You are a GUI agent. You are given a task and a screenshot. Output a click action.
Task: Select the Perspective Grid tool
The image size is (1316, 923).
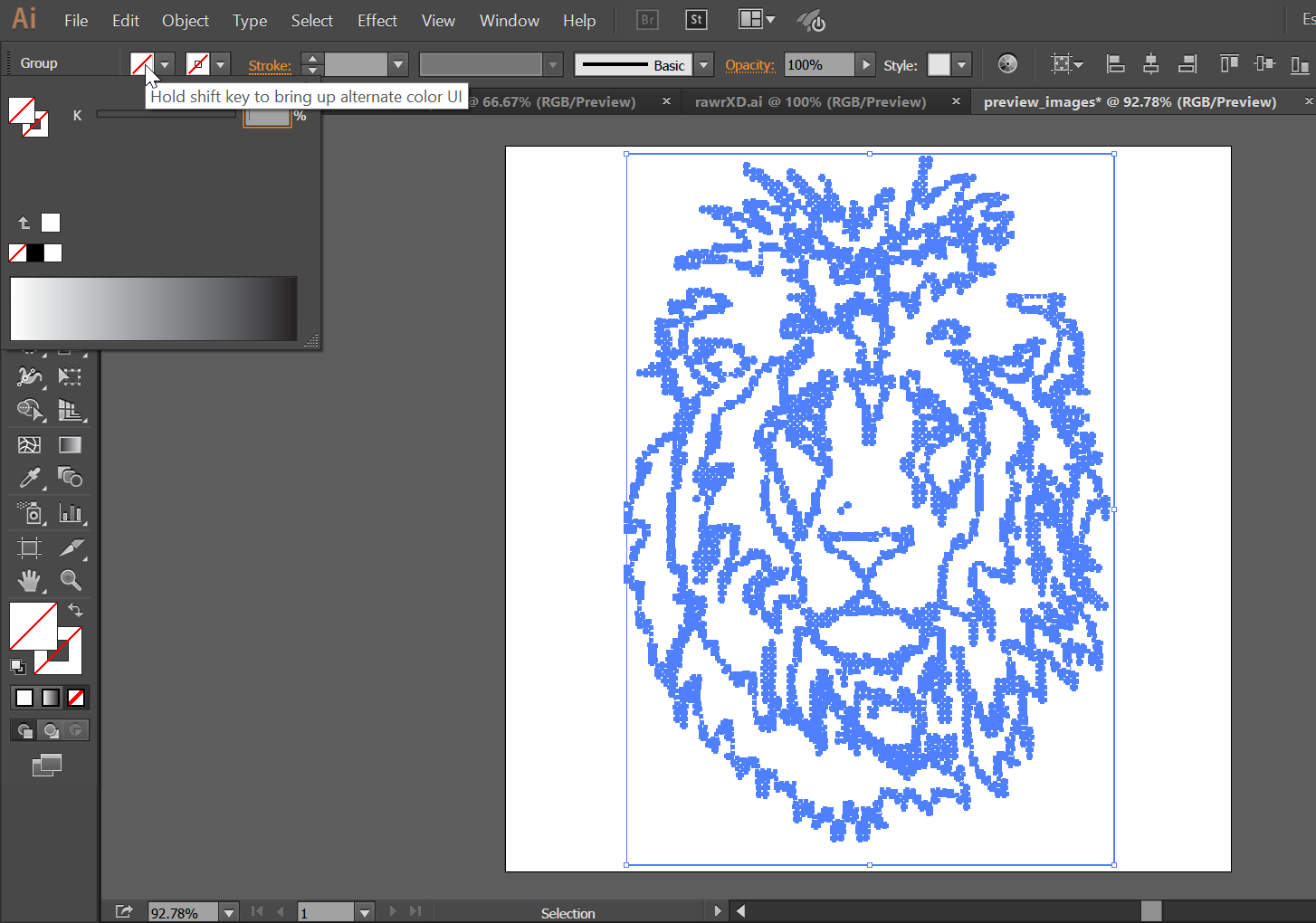coord(70,410)
